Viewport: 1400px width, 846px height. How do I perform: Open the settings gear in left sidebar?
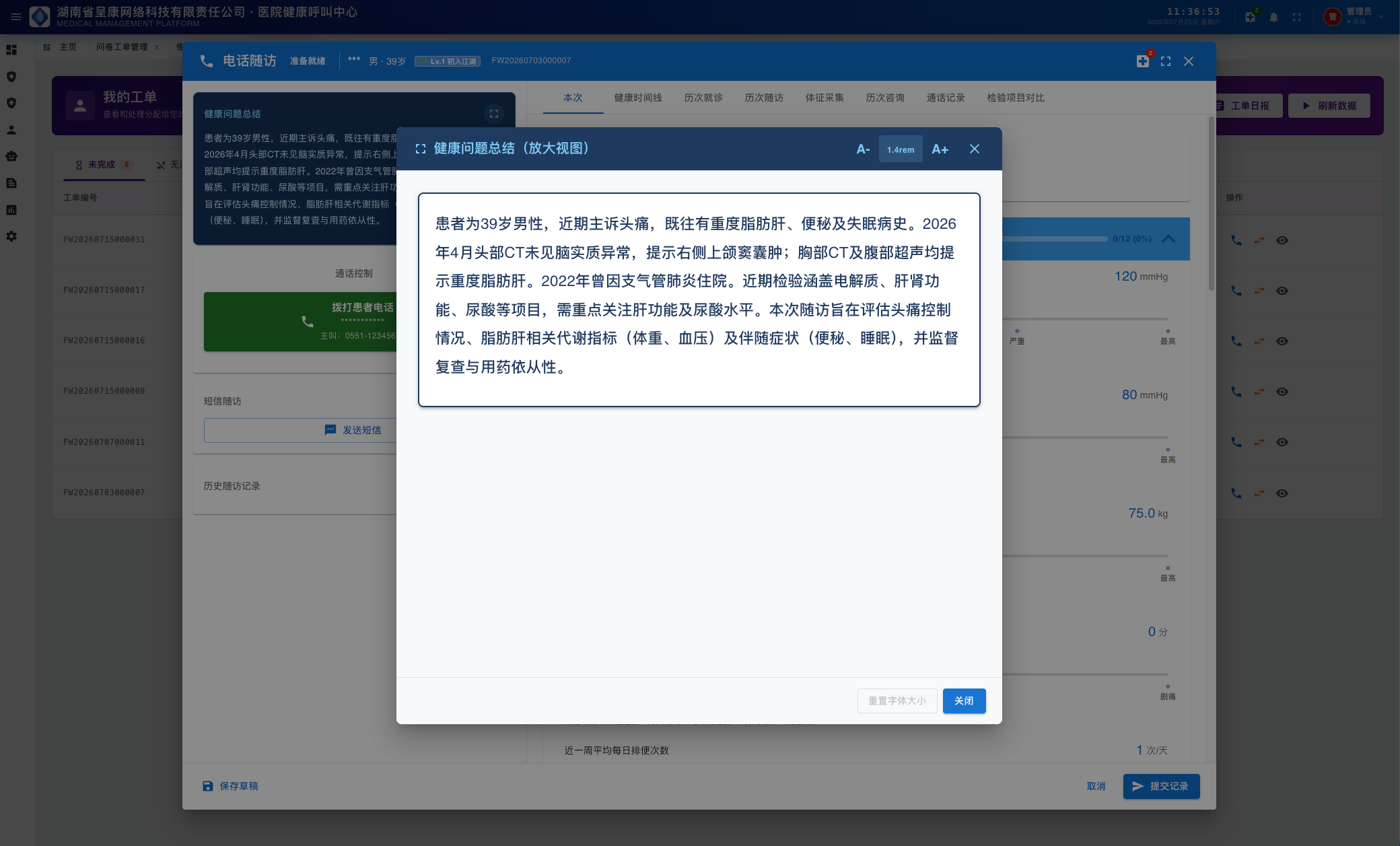(11, 236)
